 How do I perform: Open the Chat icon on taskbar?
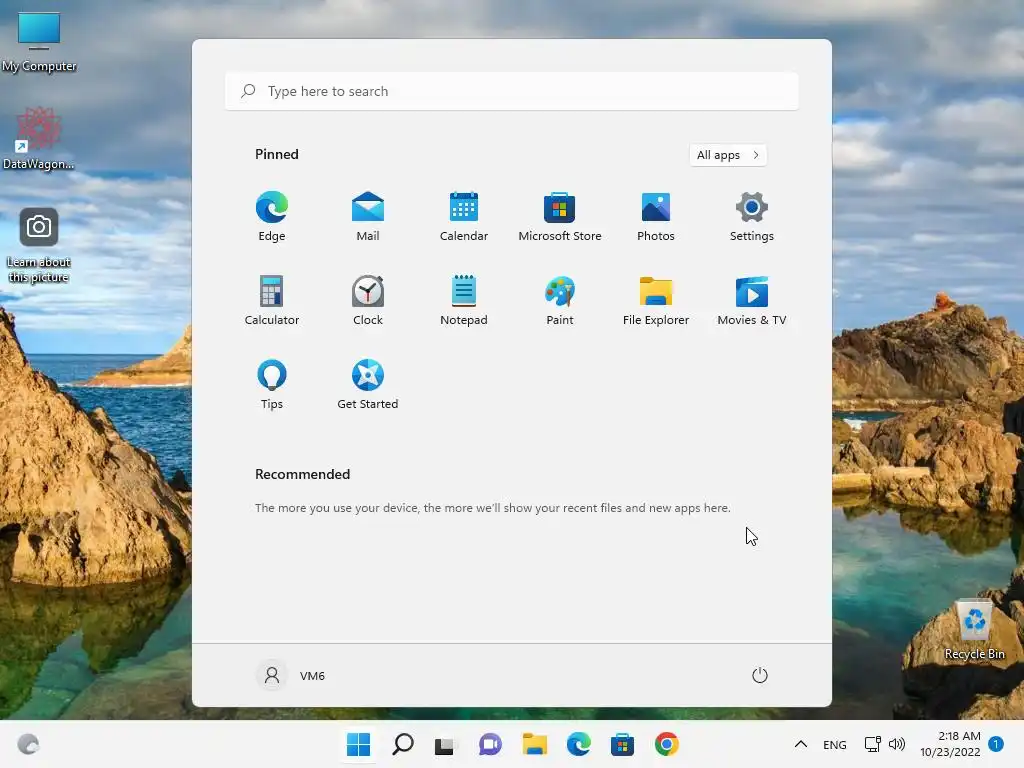490,744
